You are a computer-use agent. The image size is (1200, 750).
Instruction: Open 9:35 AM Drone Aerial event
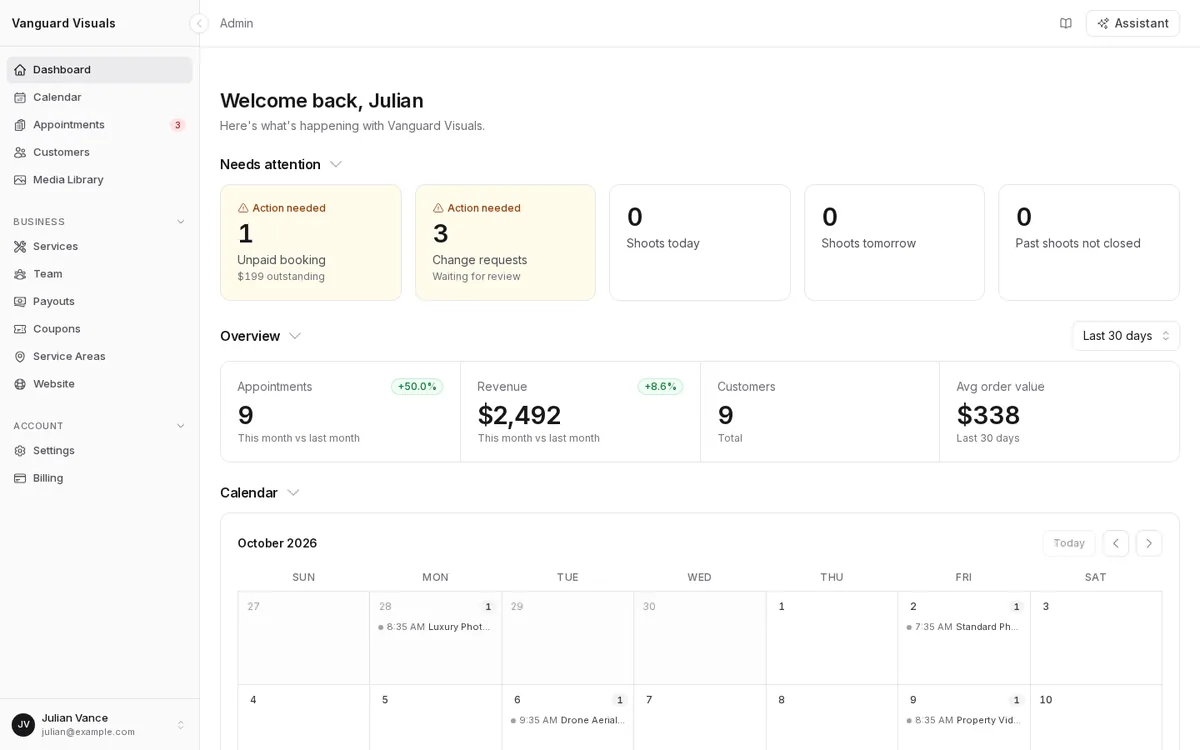click(x=568, y=720)
